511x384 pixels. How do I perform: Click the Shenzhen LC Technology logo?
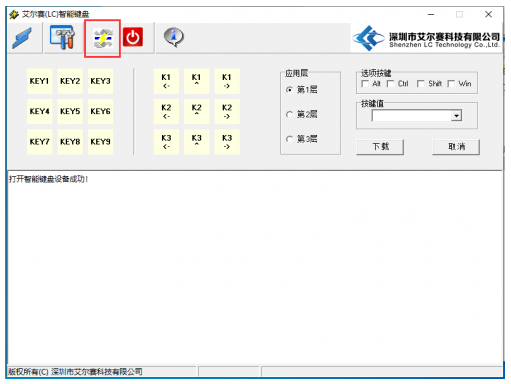pyautogui.click(x=426, y=38)
